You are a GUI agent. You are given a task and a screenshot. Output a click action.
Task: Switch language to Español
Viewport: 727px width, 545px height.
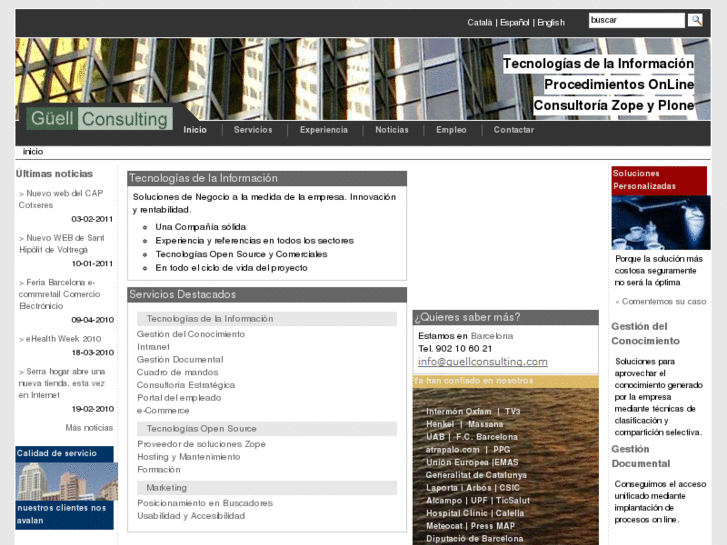pos(514,22)
